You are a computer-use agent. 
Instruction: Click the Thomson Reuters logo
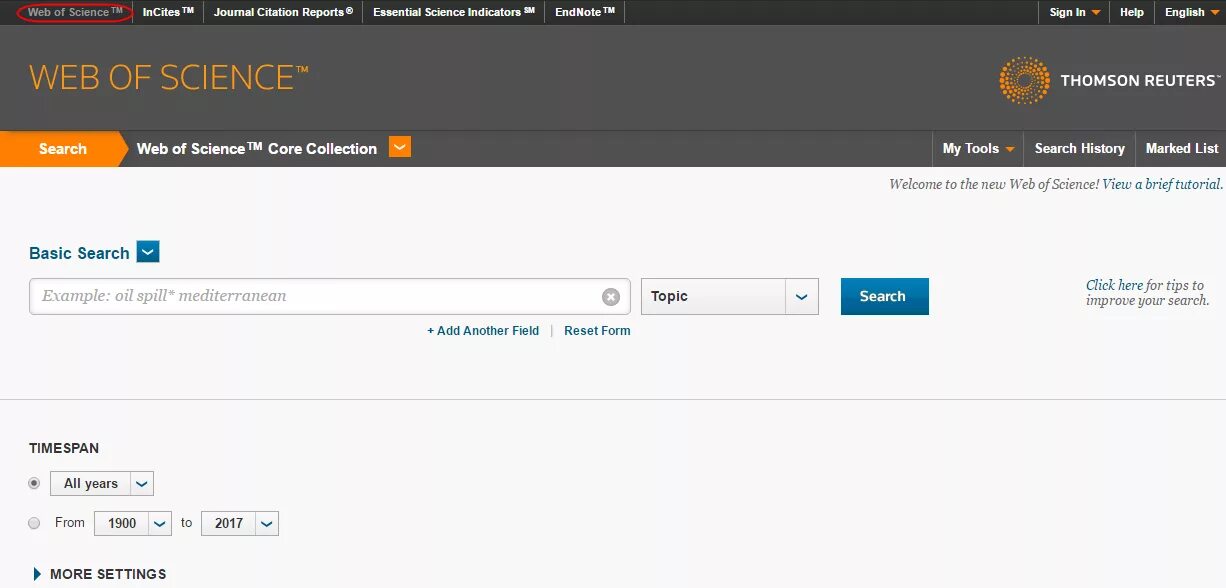click(1109, 81)
